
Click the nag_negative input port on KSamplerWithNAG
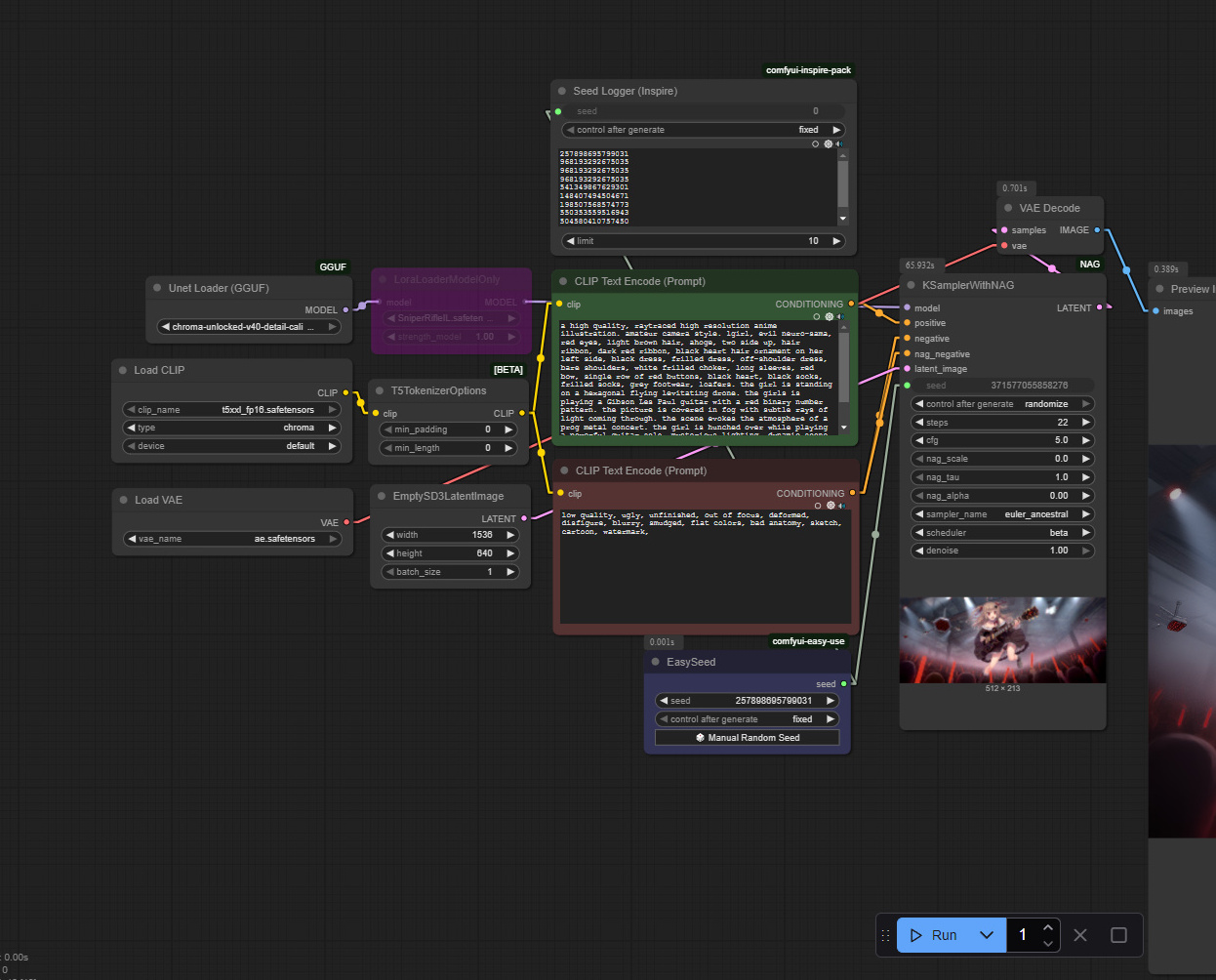908,353
